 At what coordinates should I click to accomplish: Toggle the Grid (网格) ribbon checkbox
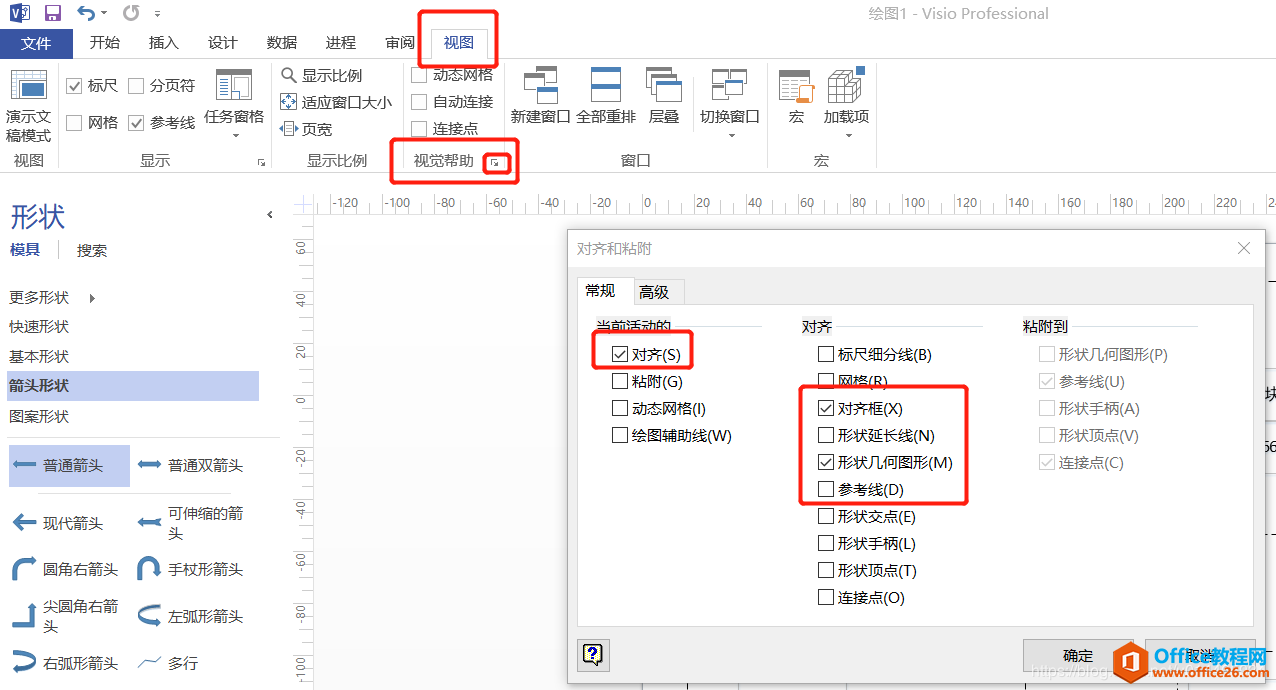(74, 123)
